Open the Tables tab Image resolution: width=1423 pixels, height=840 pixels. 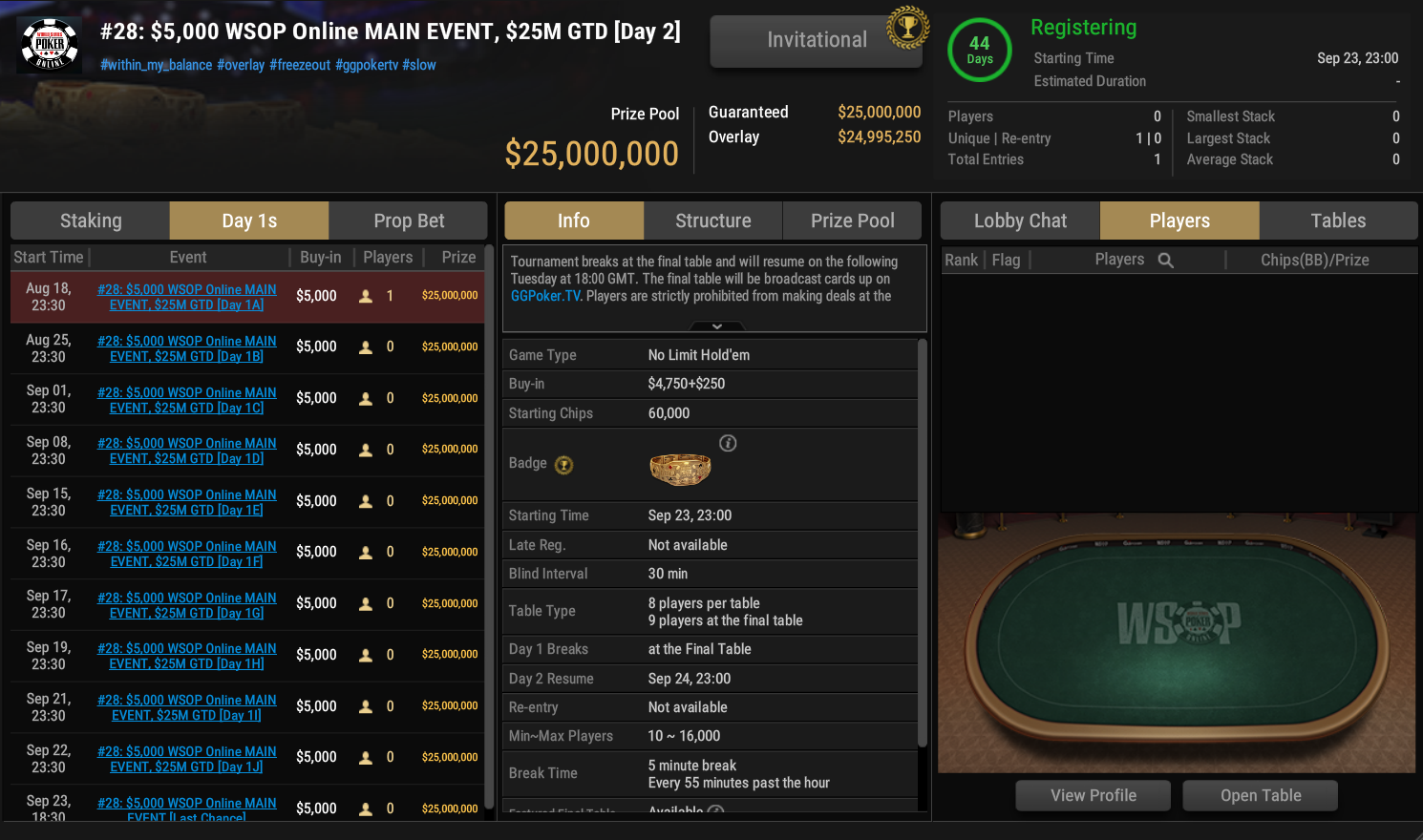[1338, 220]
